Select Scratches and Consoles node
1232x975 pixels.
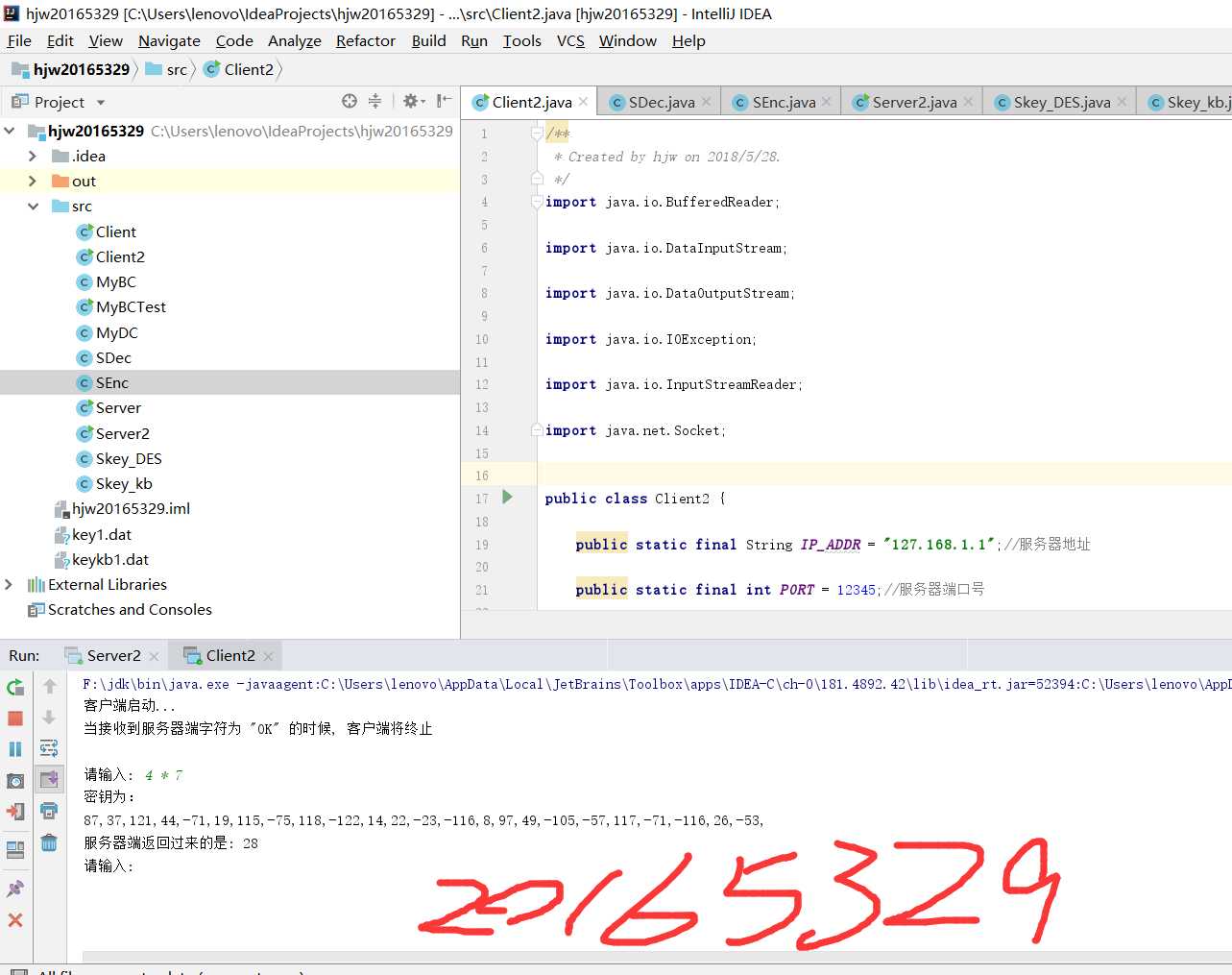(x=120, y=609)
